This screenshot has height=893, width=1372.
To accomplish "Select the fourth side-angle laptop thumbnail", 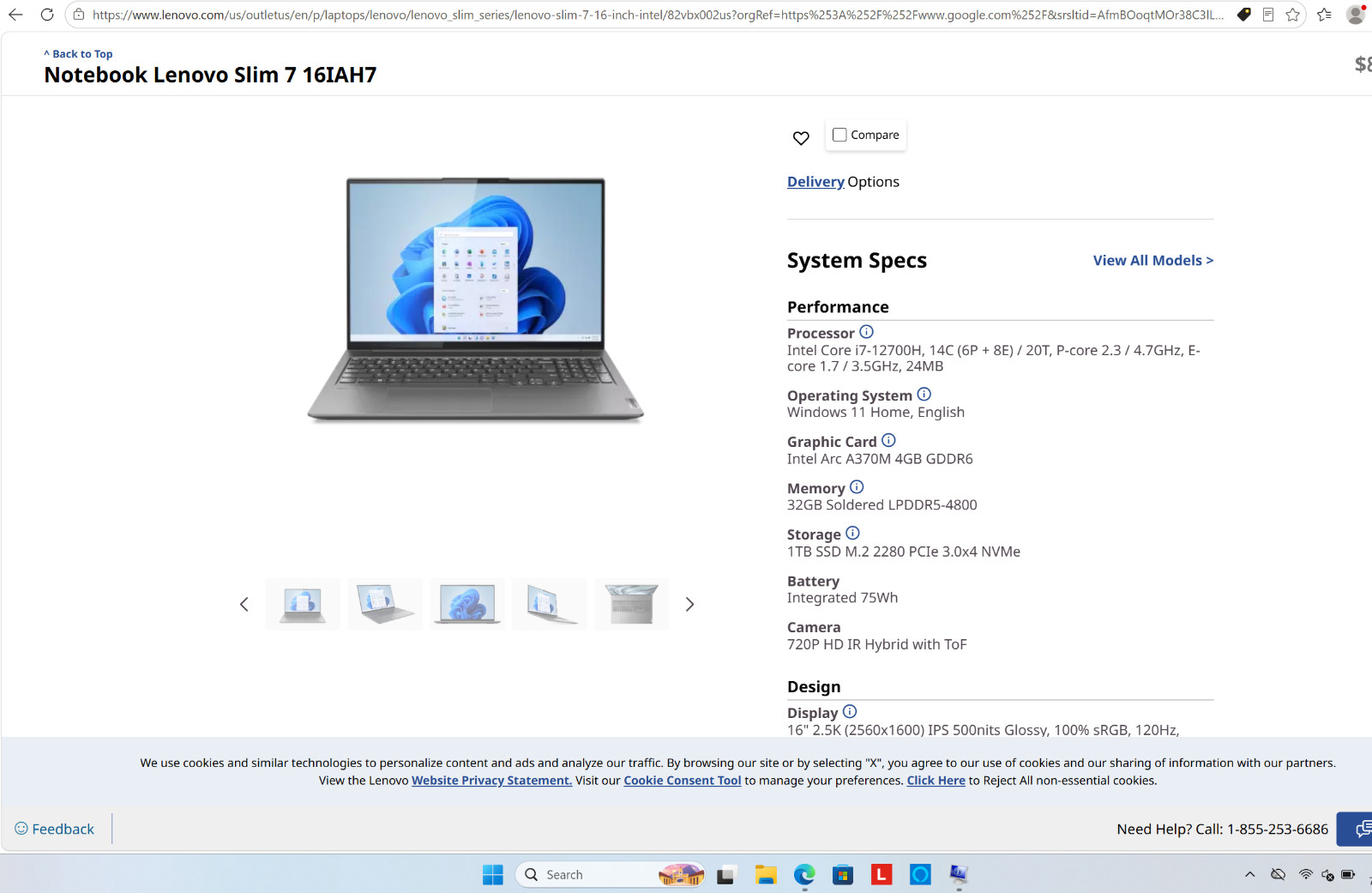I will [550, 604].
